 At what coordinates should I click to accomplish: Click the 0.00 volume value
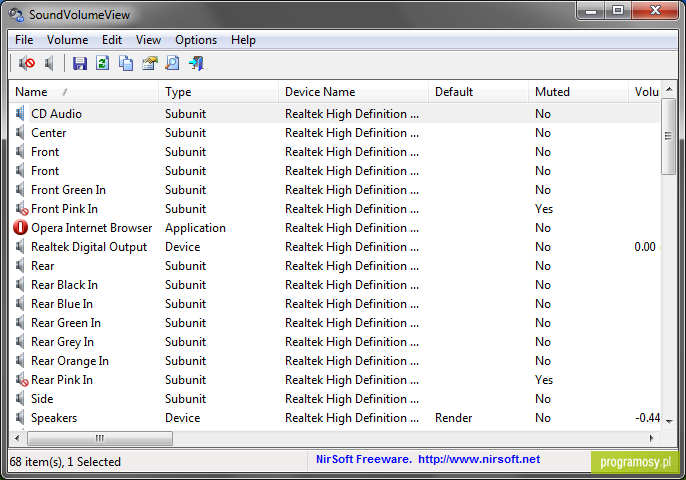645,247
